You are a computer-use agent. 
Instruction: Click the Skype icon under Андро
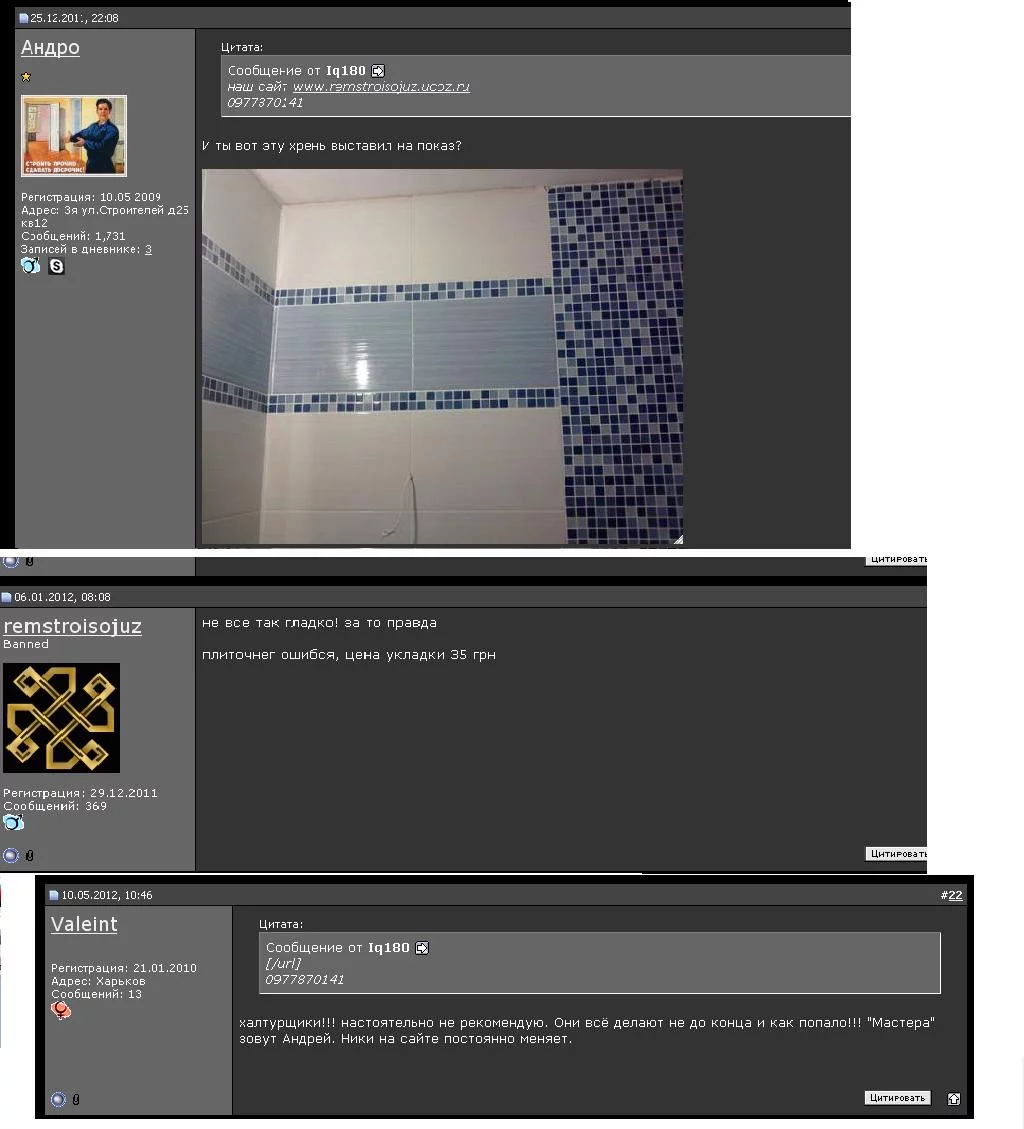56,266
